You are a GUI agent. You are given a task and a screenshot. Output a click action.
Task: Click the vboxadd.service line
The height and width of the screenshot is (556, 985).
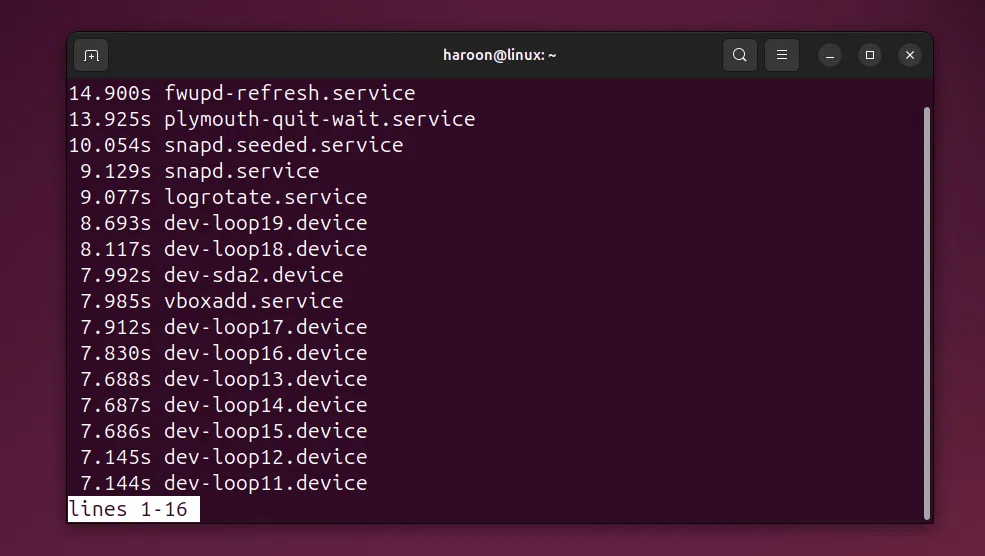tap(253, 301)
